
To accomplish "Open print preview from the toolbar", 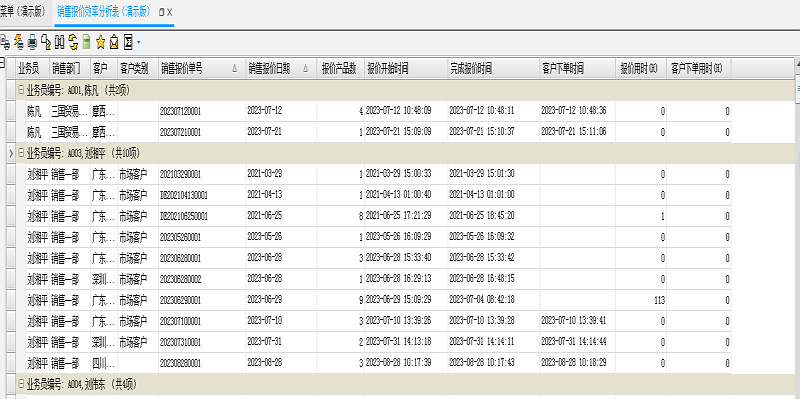I will (5, 42).
